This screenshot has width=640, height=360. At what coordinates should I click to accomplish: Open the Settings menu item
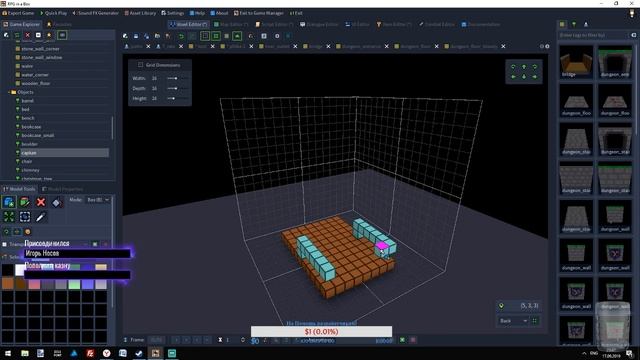point(173,13)
